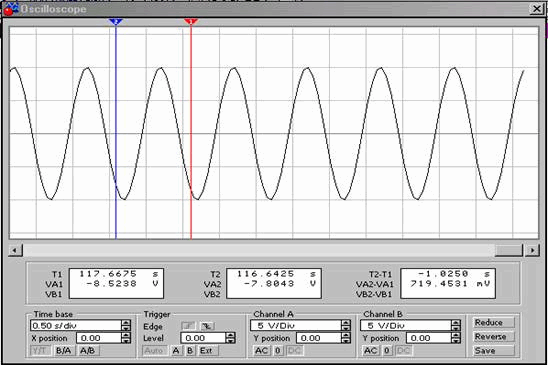Image resolution: width=548 pixels, height=365 pixels.
Task: Click Channel B 5 V/Div scale field
Action: pos(406,326)
